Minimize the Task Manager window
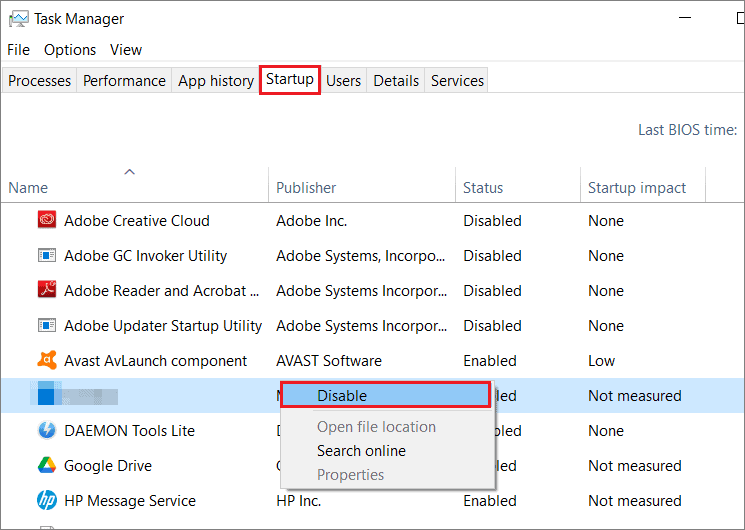This screenshot has width=745, height=530. [x=685, y=18]
